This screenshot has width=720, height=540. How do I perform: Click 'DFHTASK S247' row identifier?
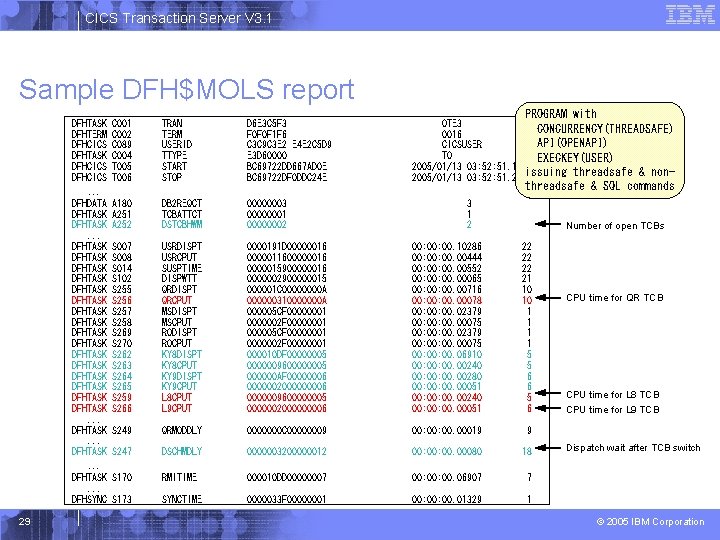click(101, 451)
